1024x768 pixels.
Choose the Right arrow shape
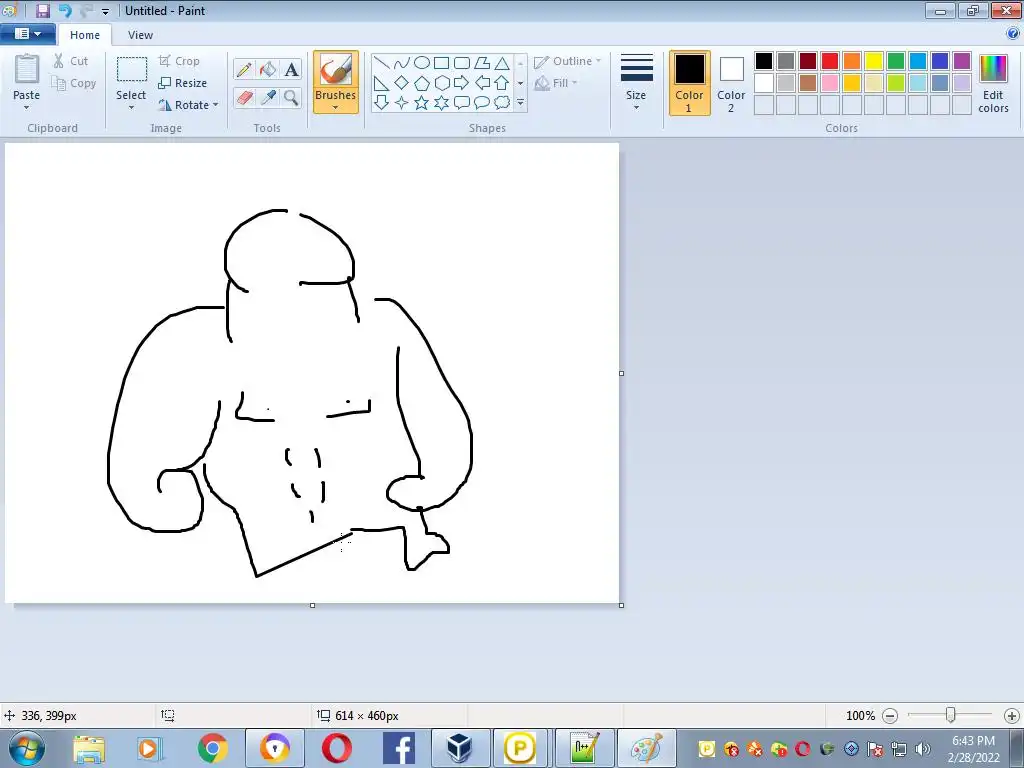pyautogui.click(x=462, y=83)
